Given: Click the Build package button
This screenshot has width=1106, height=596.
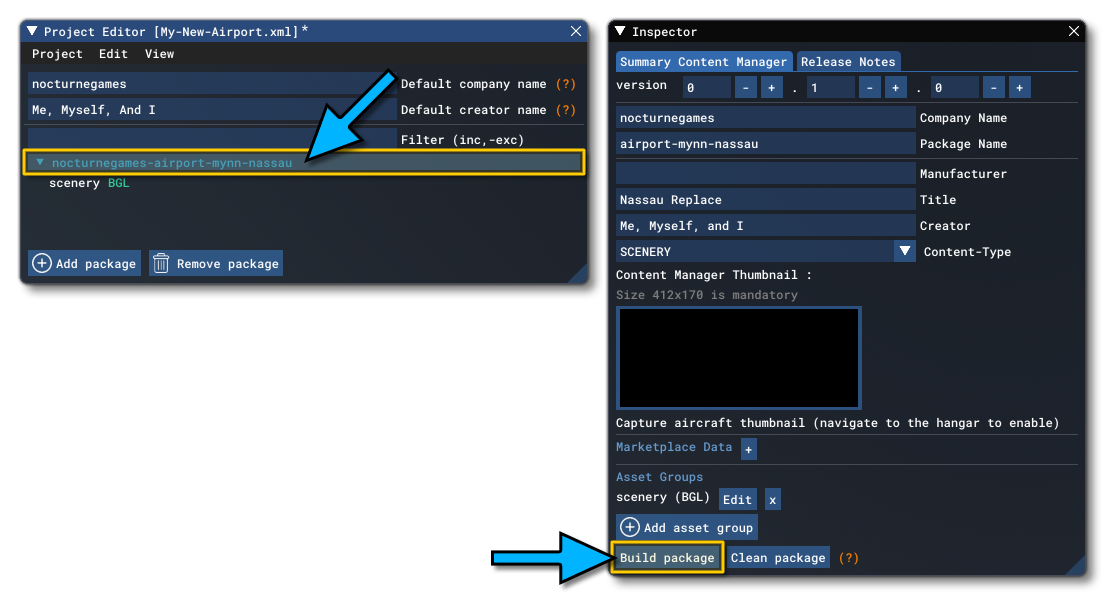Looking at the screenshot, I should tap(667, 557).
